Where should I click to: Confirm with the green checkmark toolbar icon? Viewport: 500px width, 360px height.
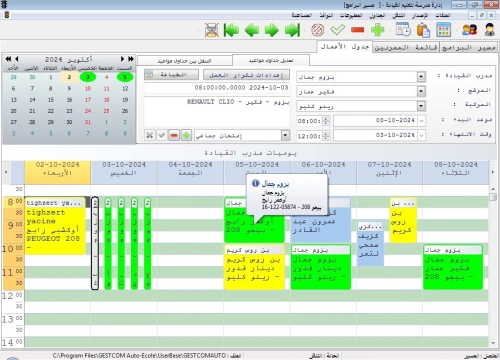coord(337,30)
